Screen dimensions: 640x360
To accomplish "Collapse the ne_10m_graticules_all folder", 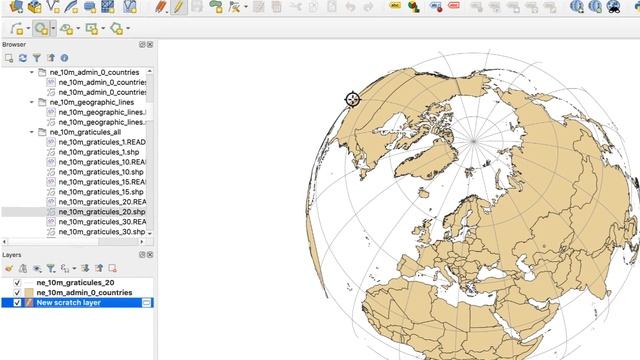I will point(32,132).
